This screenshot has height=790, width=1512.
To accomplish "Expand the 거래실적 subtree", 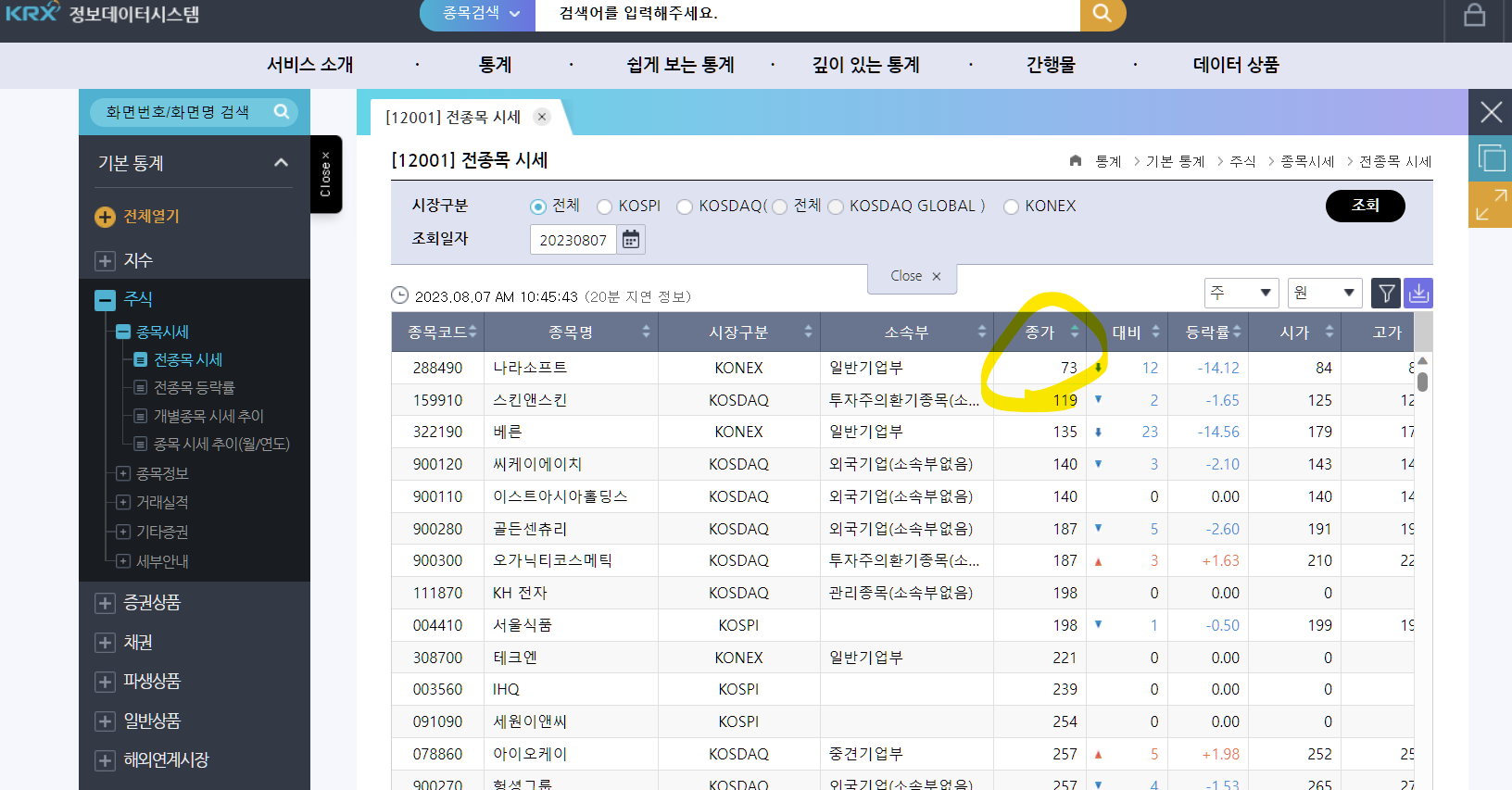I will 123,502.
